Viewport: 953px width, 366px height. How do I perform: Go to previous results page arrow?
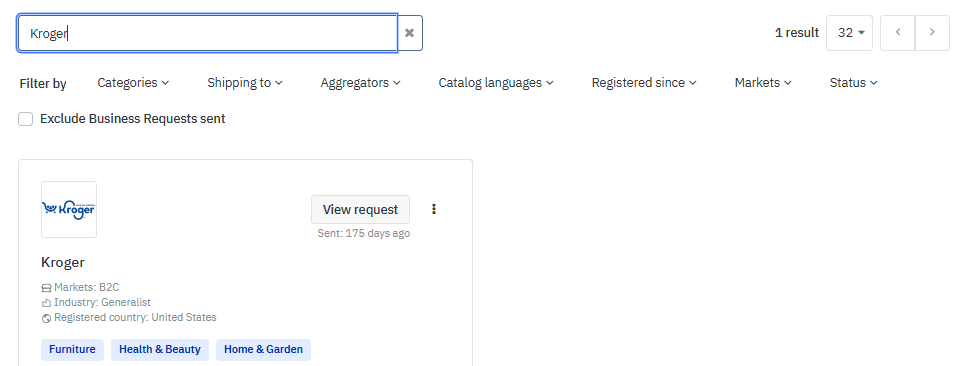pos(898,33)
